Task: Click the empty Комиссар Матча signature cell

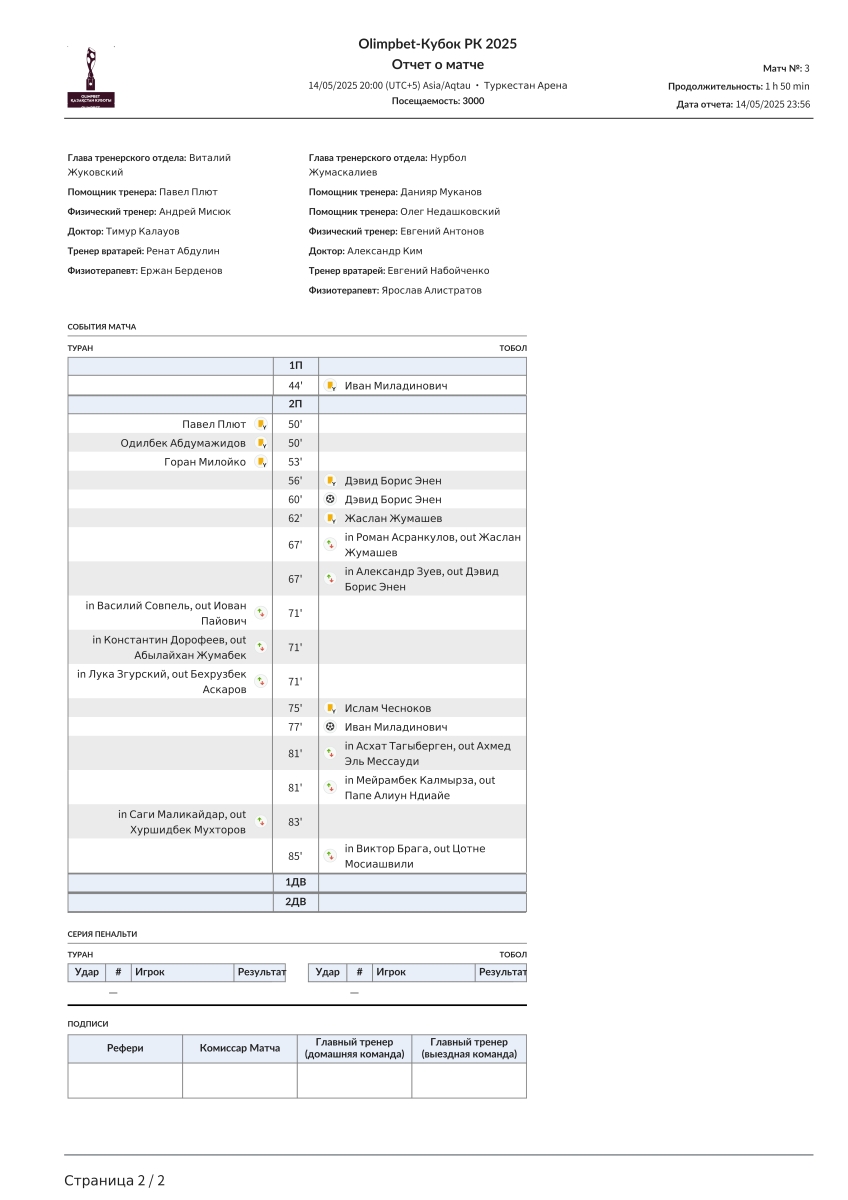Action: (240, 1080)
